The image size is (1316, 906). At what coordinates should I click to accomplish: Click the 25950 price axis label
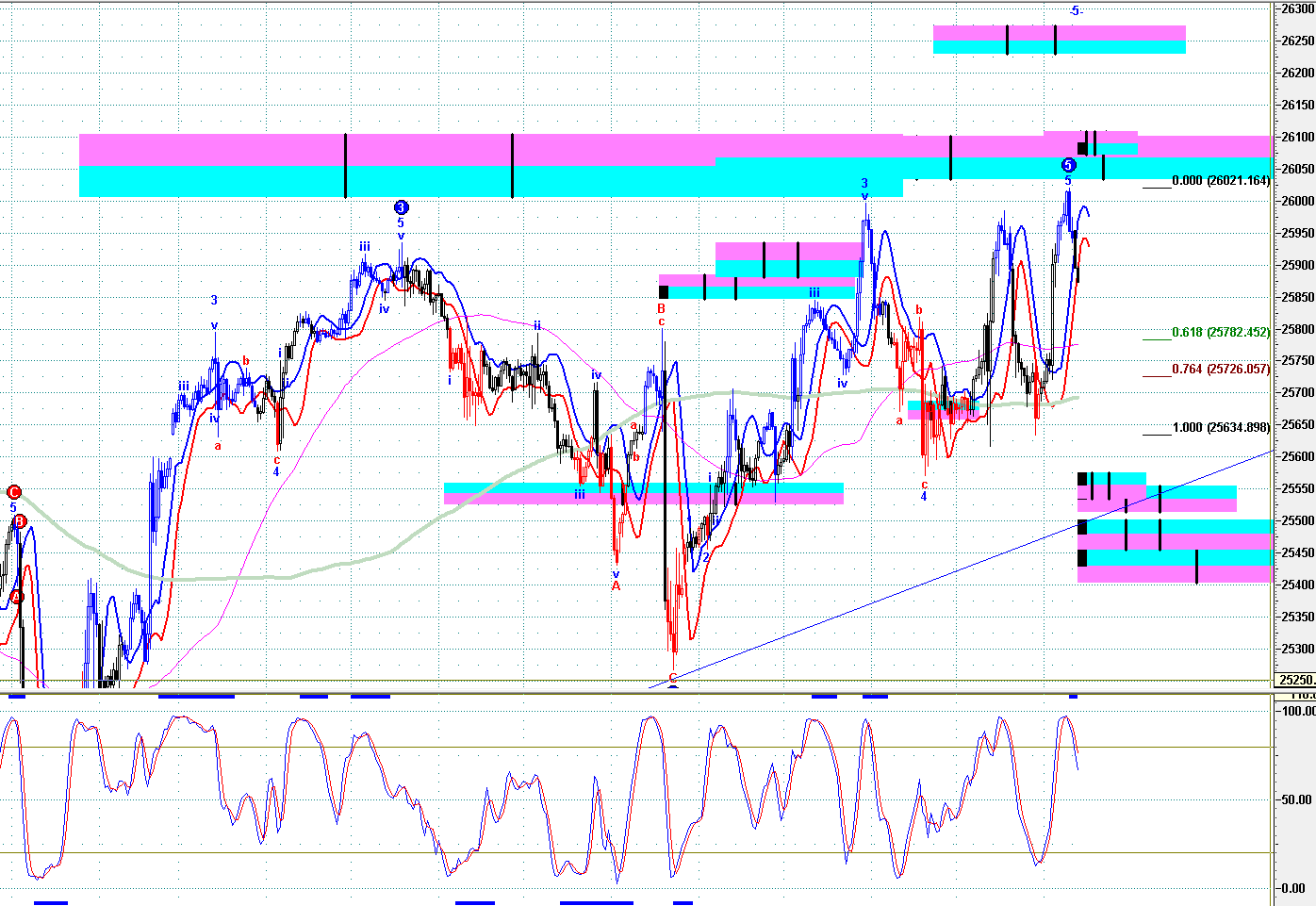(1298, 233)
